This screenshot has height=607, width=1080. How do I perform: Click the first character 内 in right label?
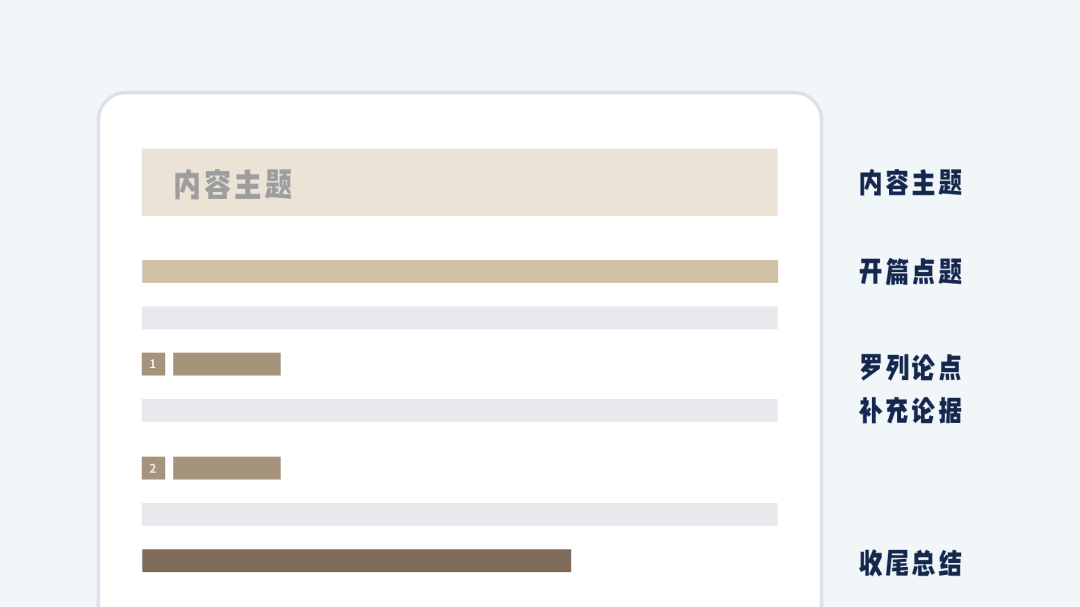871,183
